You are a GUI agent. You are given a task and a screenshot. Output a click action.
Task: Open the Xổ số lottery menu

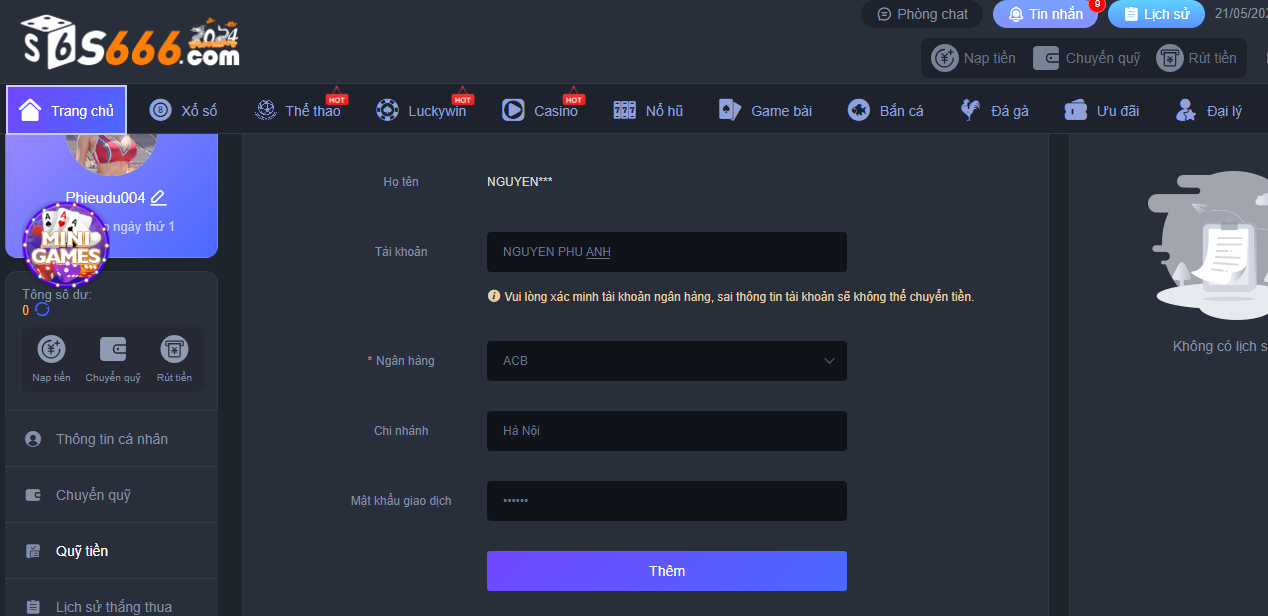(x=184, y=111)
